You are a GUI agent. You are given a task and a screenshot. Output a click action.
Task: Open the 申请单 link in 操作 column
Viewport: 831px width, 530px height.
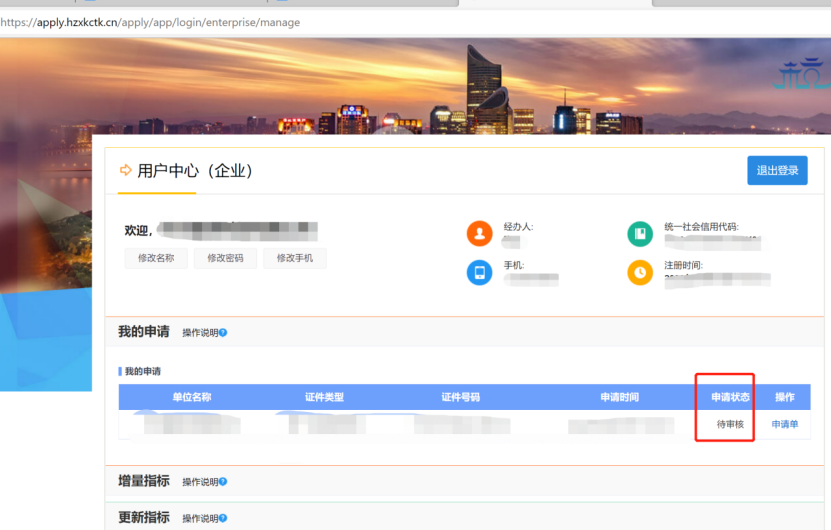[x=785, y=425]
